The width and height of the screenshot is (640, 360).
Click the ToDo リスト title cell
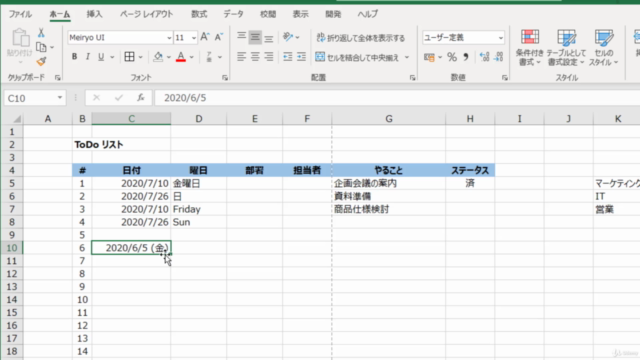[x=98, y=144]
